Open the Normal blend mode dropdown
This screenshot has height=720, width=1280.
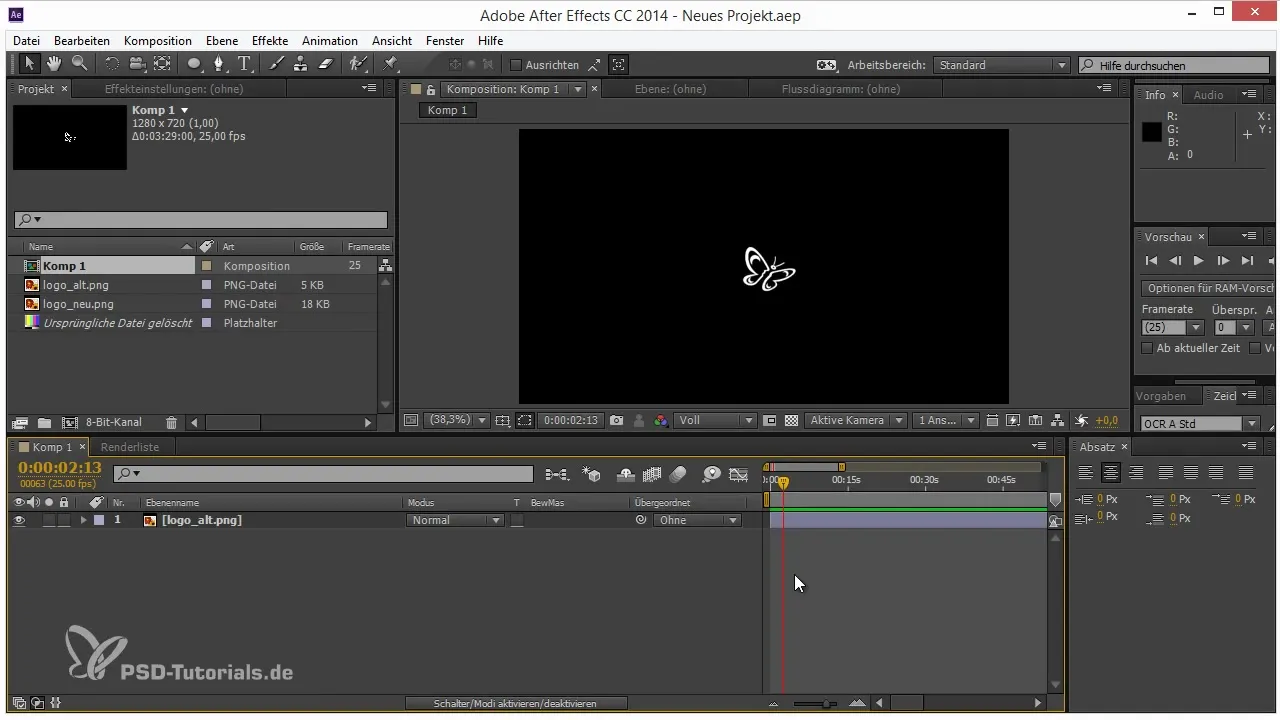[455, 520]
